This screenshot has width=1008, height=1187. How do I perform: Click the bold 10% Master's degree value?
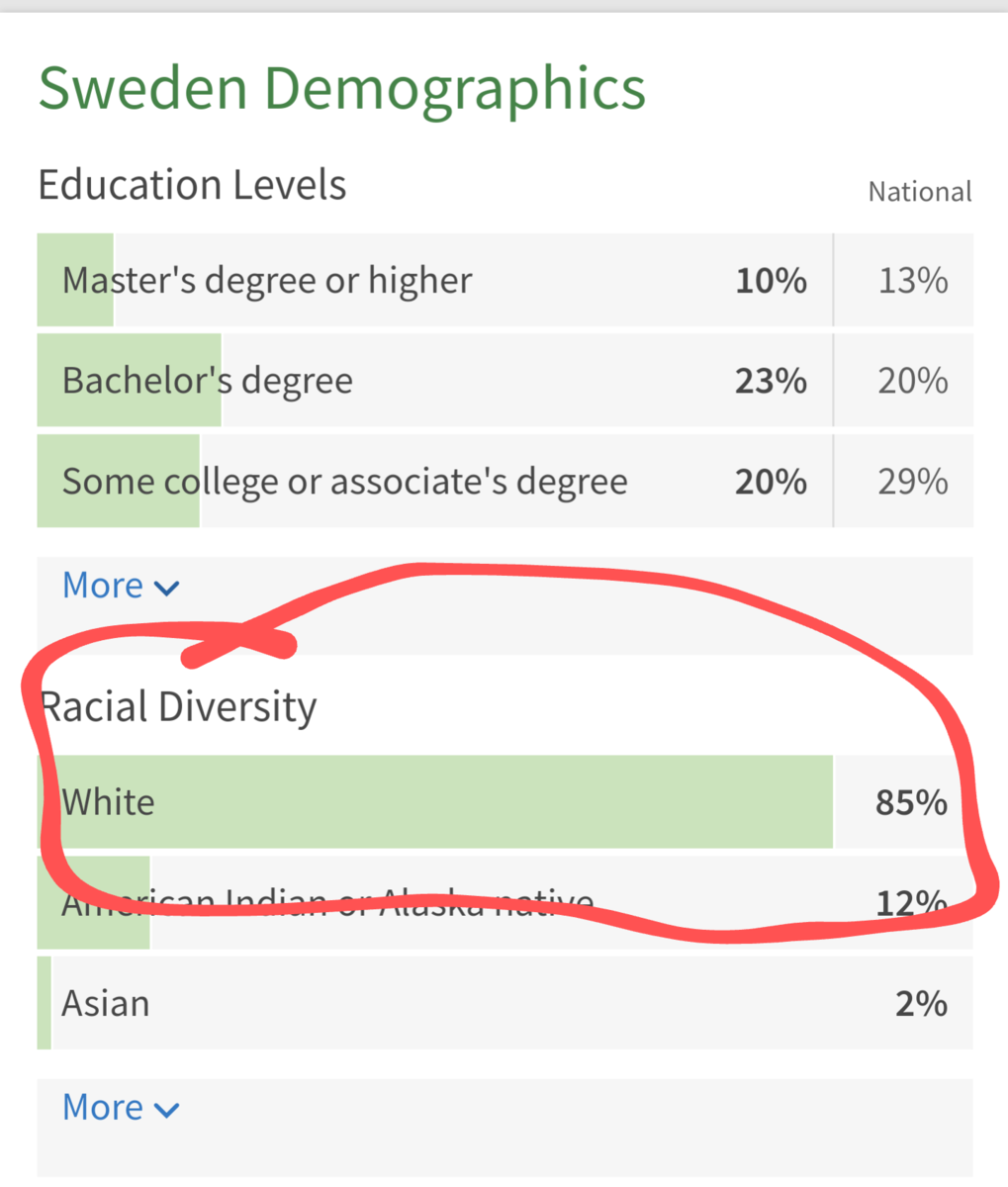point(771,281)
